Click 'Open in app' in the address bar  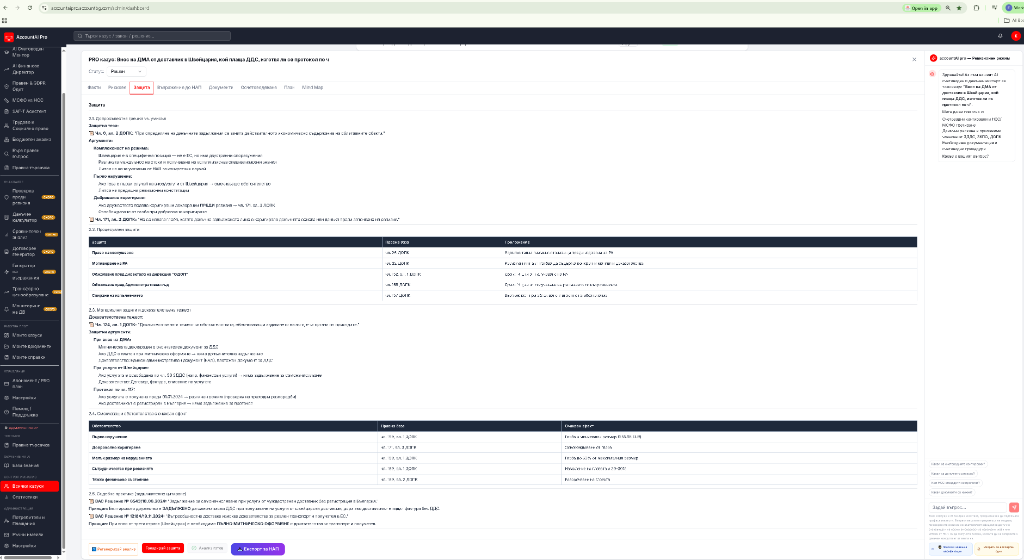(921, 8)
